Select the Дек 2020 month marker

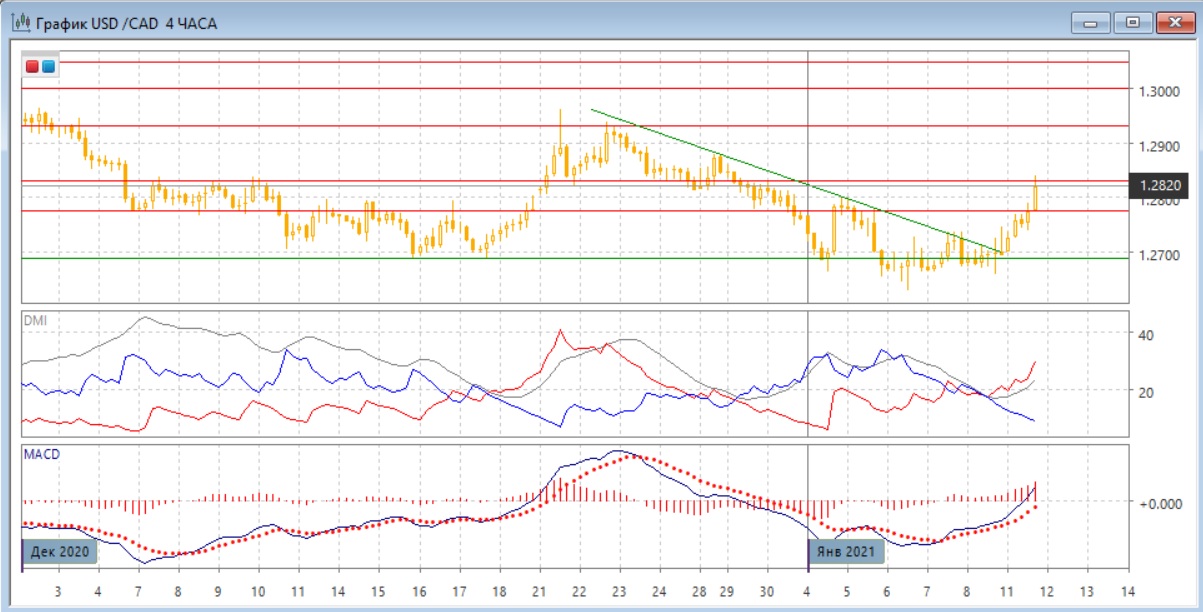(59, 550)
